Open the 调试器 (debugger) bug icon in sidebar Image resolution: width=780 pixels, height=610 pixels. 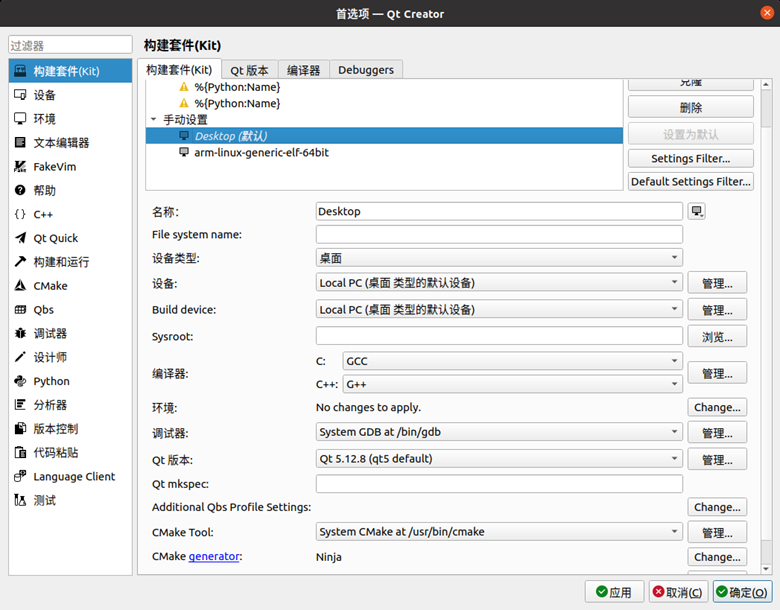coord(20,333)
